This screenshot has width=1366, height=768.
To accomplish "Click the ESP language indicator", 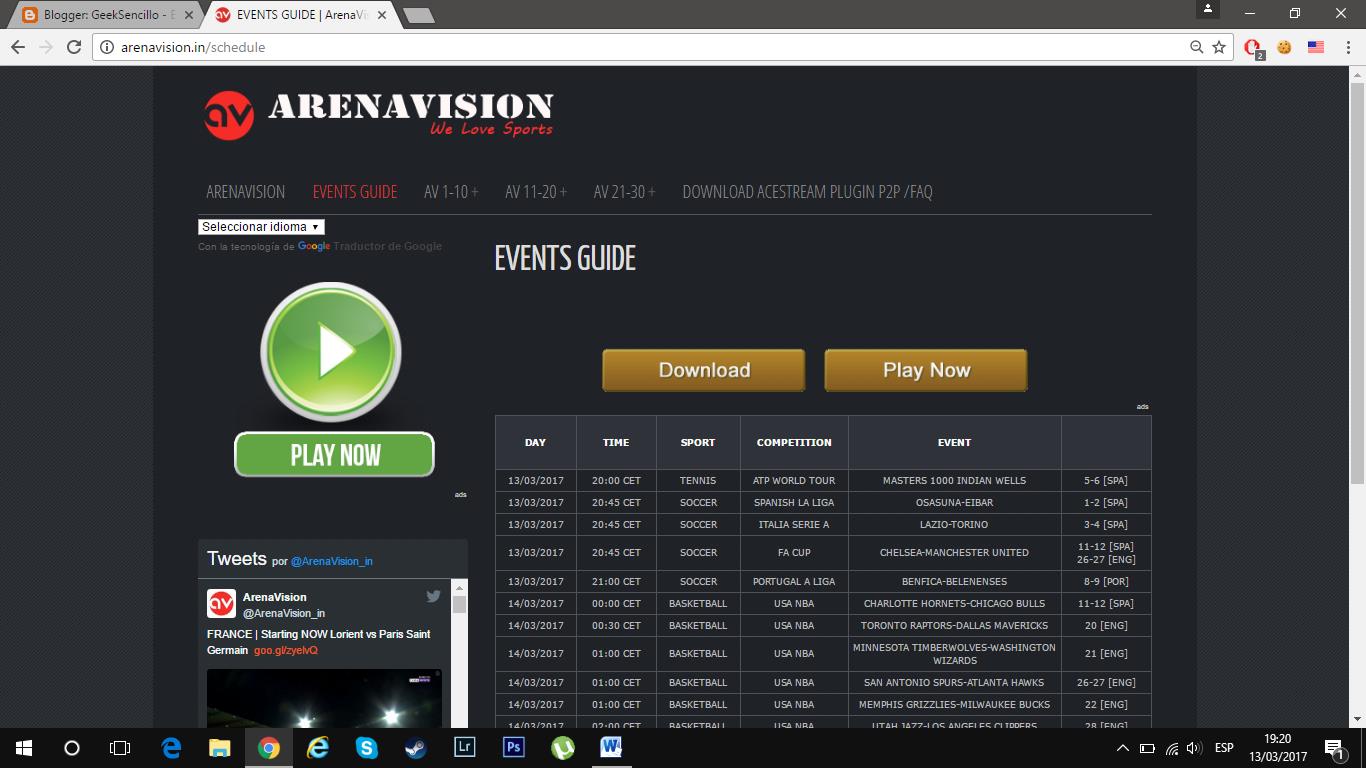I will (x=1223, y=748).
